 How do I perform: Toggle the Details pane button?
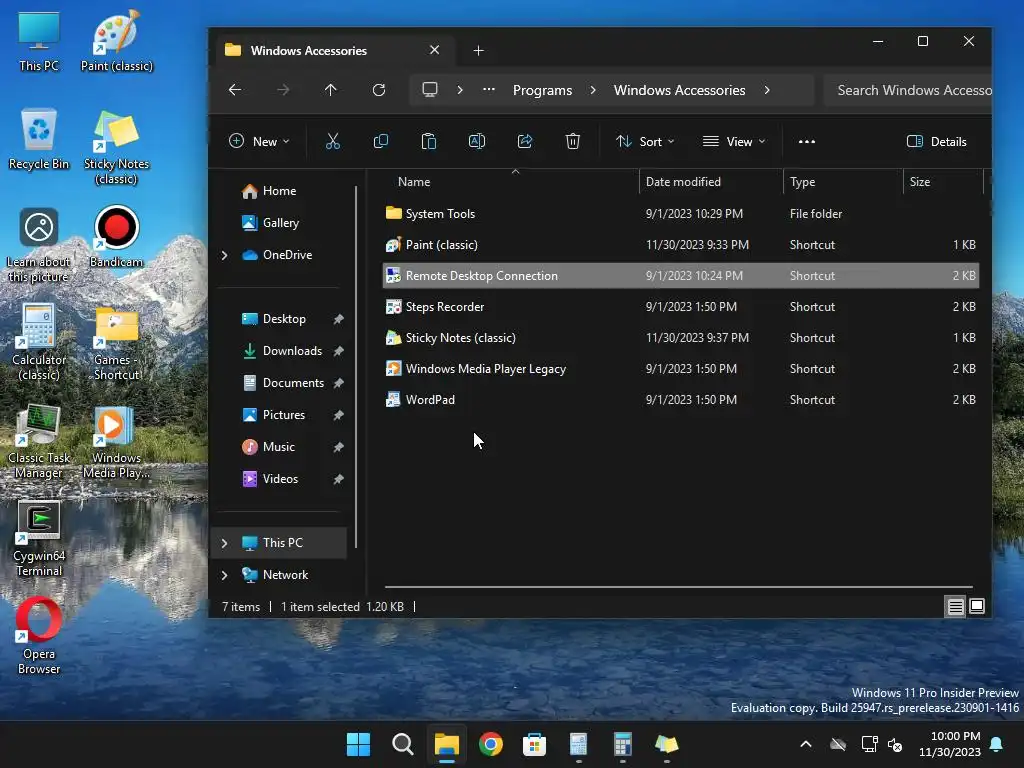(x=936, y=141)
